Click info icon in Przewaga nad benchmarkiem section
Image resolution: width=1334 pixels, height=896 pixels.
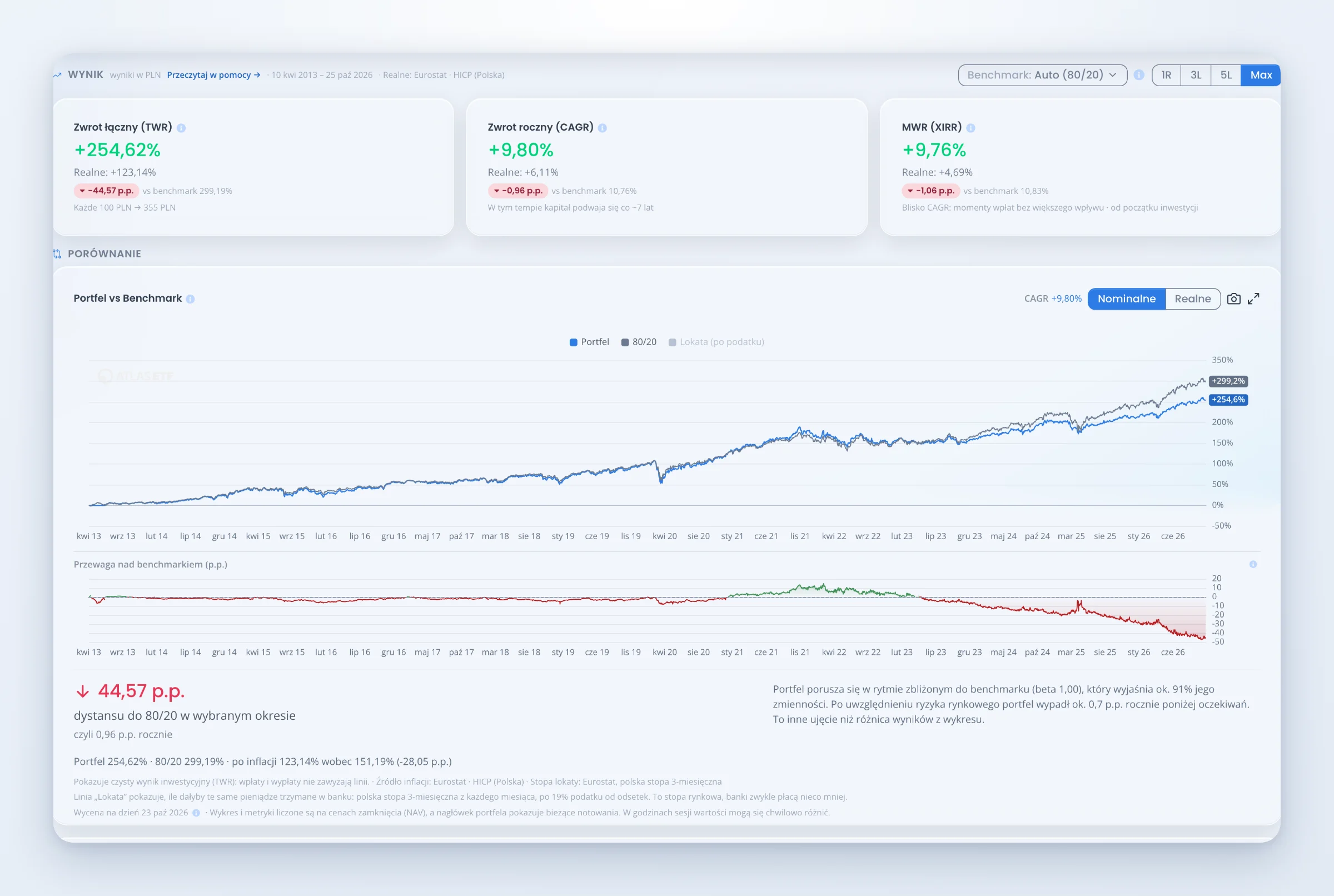point(1253,565)
